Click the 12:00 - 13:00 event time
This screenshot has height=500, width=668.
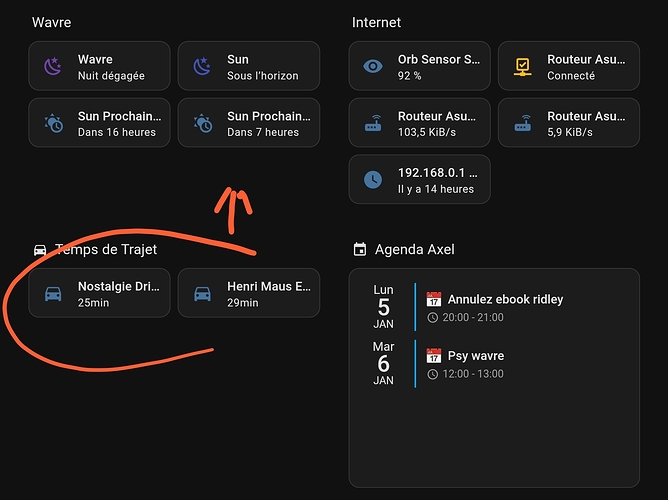473,374
